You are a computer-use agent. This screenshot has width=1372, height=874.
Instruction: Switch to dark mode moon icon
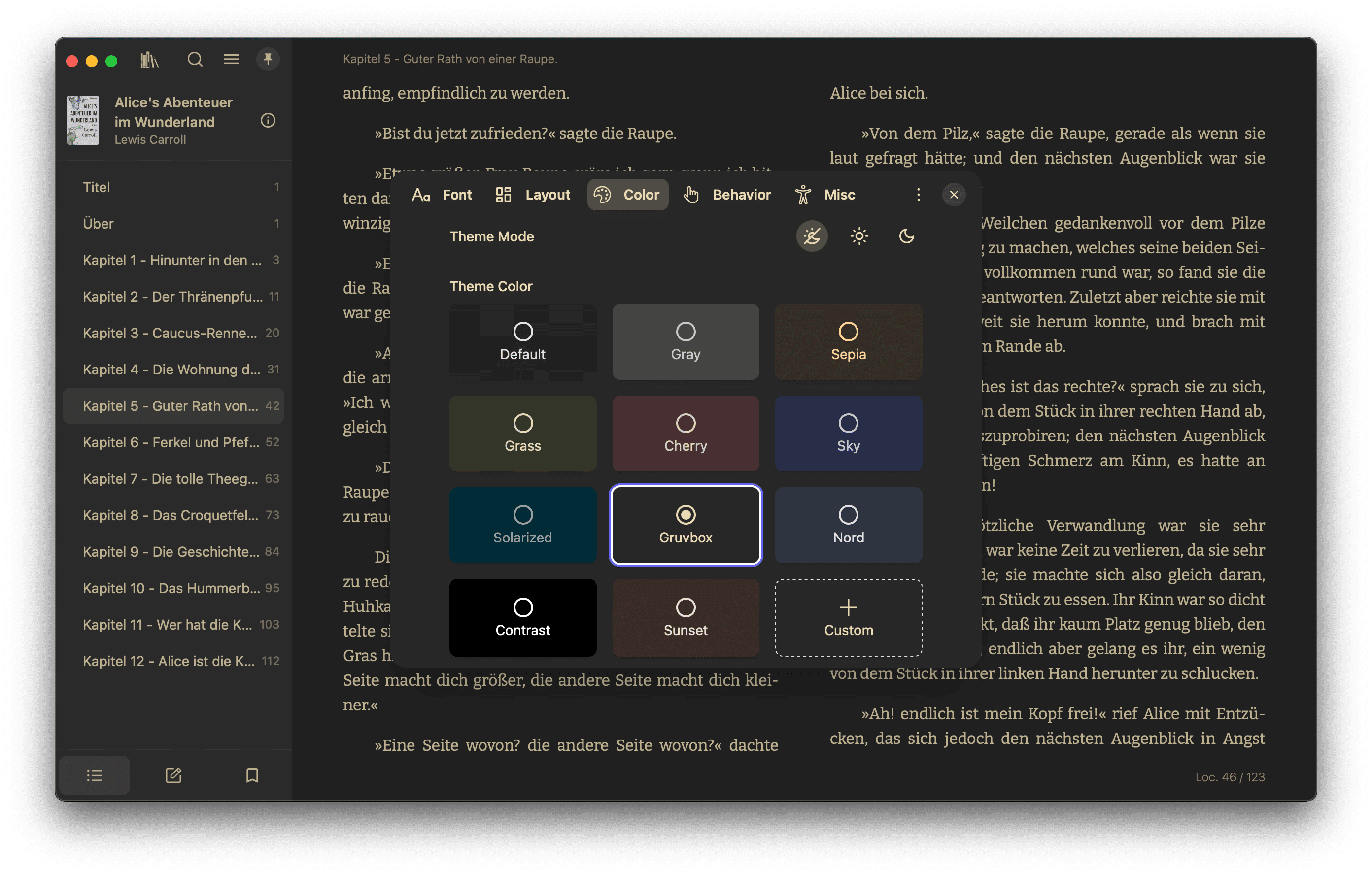click(906, 236)
